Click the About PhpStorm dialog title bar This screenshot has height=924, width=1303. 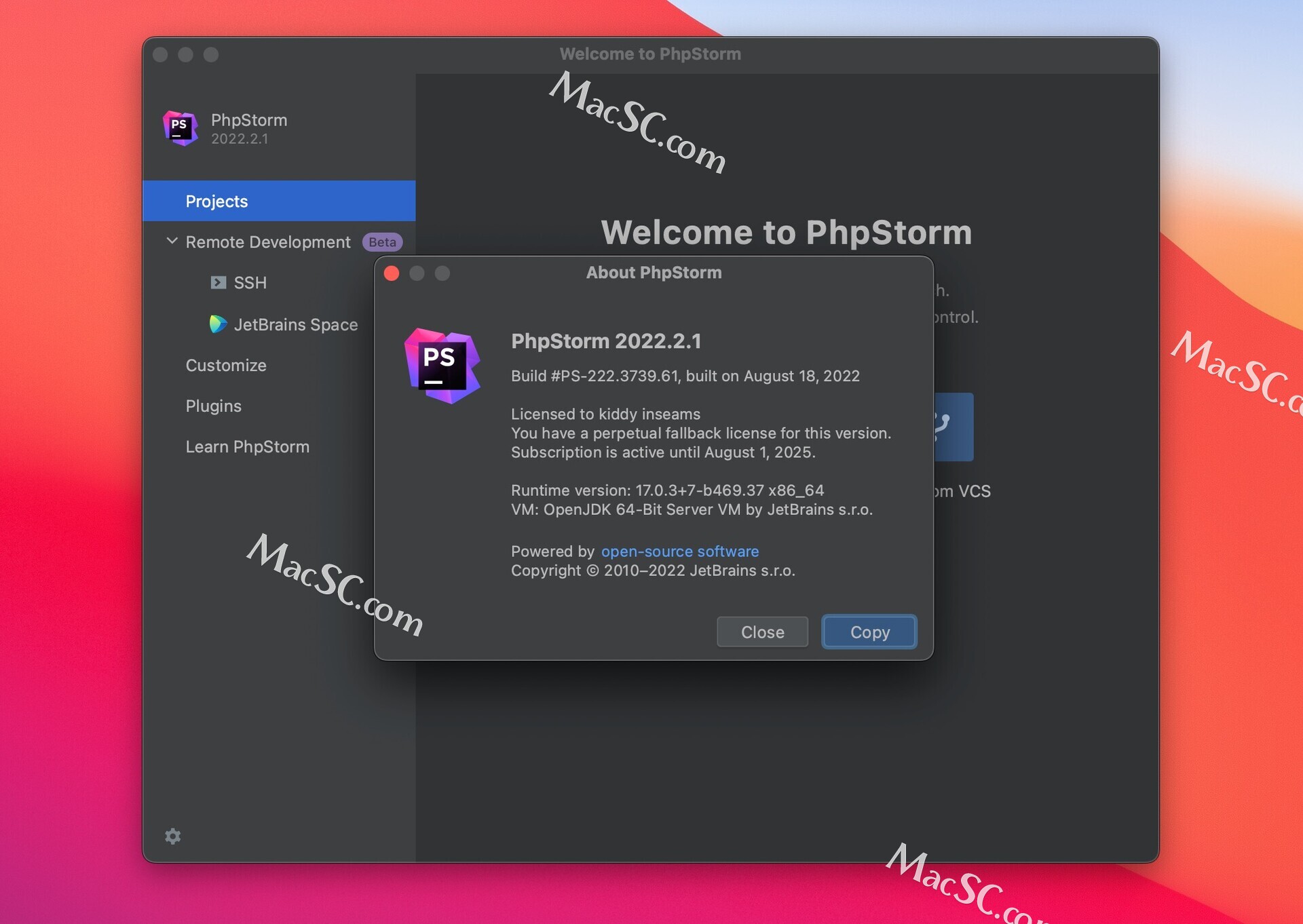[x=654, y=273]
